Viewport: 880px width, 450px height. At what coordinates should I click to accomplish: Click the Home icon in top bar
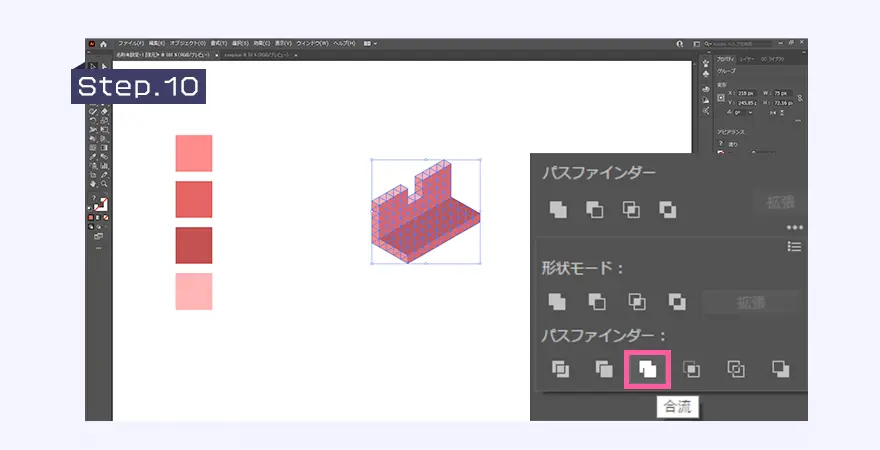pyautogui.click(x=104, y=44)
